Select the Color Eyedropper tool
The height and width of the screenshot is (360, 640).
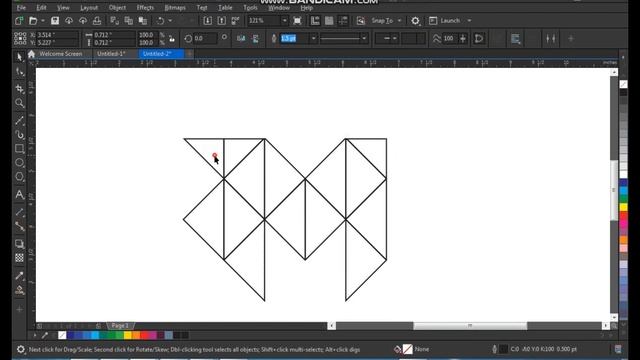19,276
